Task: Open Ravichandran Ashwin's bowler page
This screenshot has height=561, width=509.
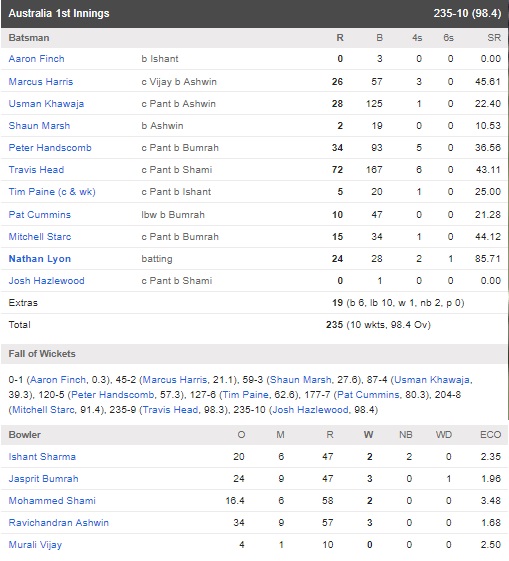Action: (x=59, y=523)
